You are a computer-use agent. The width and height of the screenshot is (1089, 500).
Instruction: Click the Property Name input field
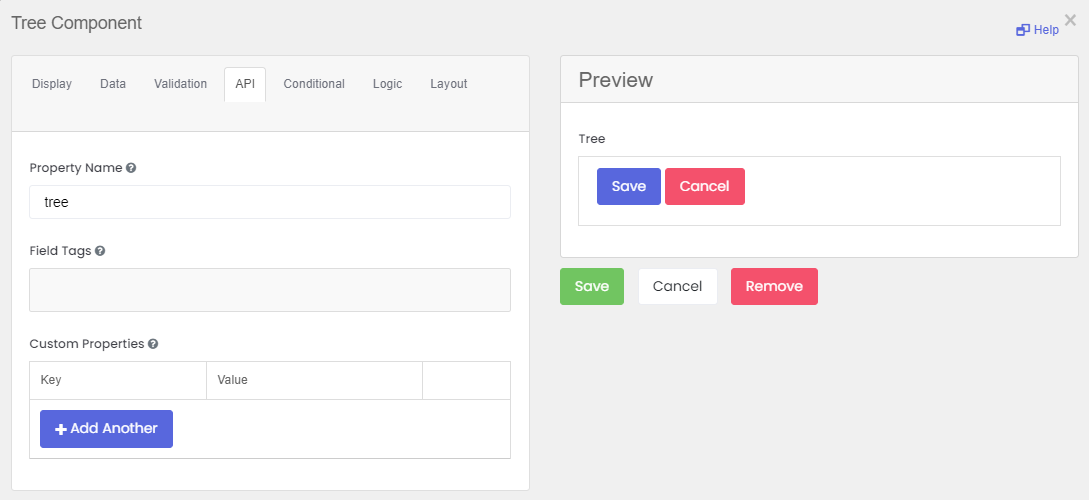pos(270,202)
